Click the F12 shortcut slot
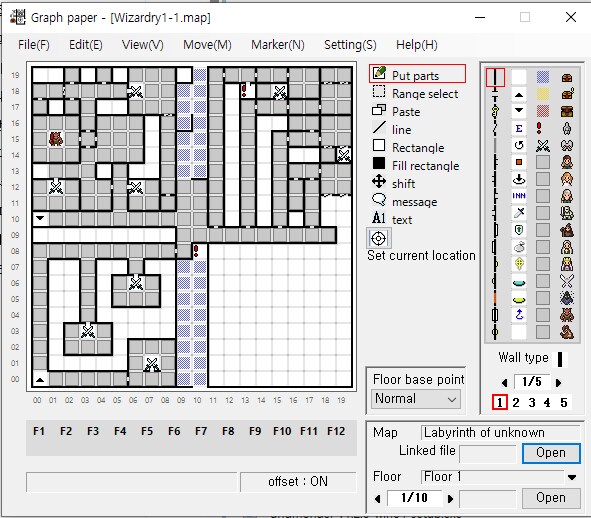The width and height of the screenshot is (591, 518). pos(336,431)
